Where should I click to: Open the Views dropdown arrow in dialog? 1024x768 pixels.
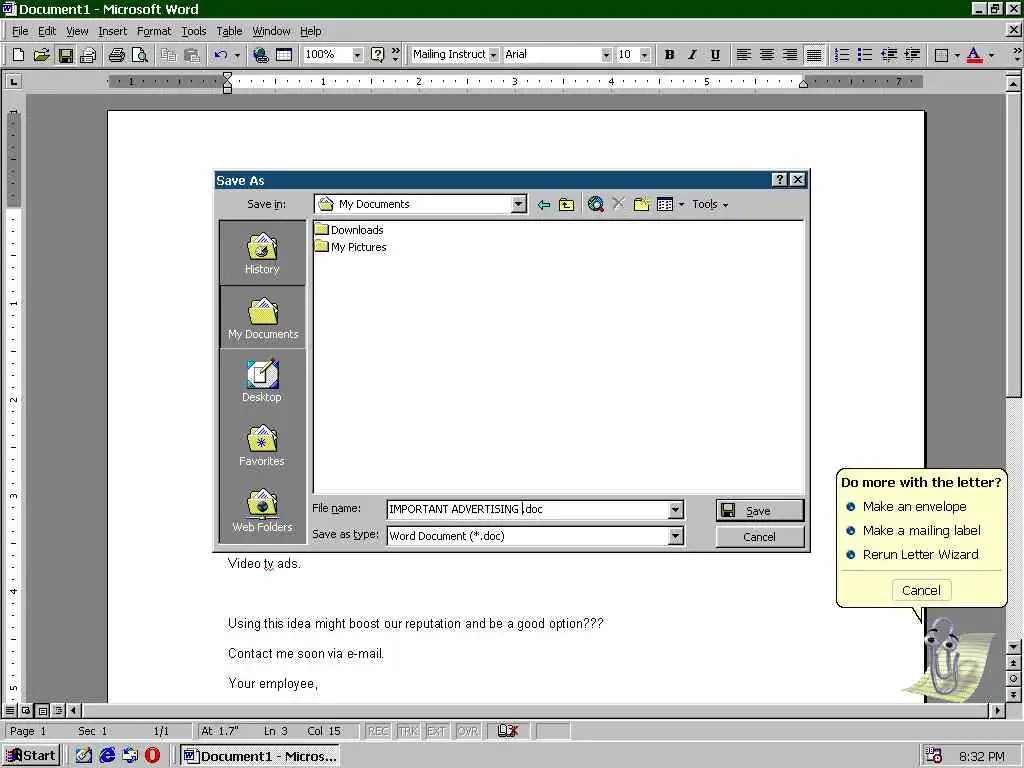681,204
